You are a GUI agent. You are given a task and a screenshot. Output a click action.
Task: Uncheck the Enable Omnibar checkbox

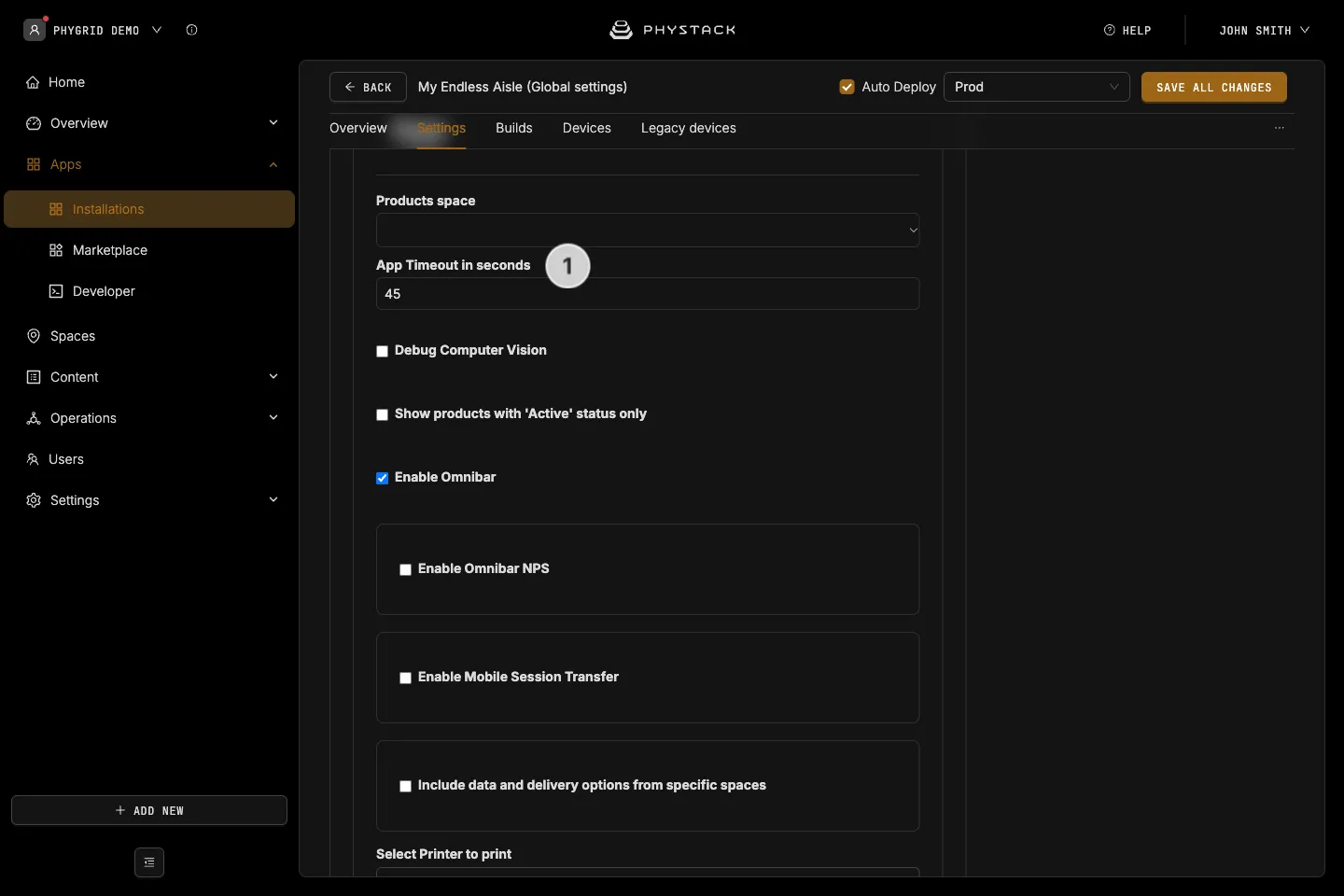pyautogui.click(x=382, y=478)
